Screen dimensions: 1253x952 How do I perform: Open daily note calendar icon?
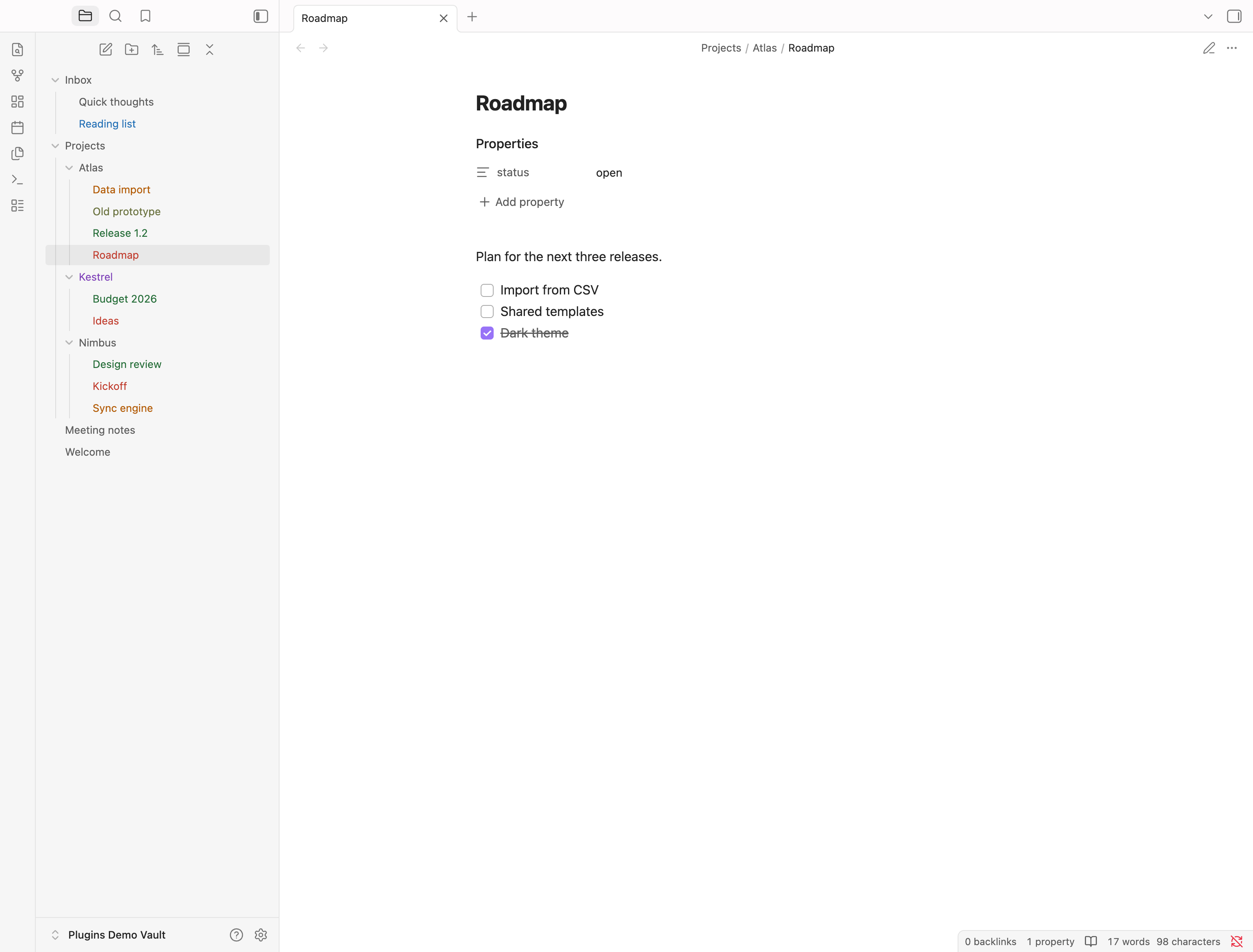coord(17,128)
